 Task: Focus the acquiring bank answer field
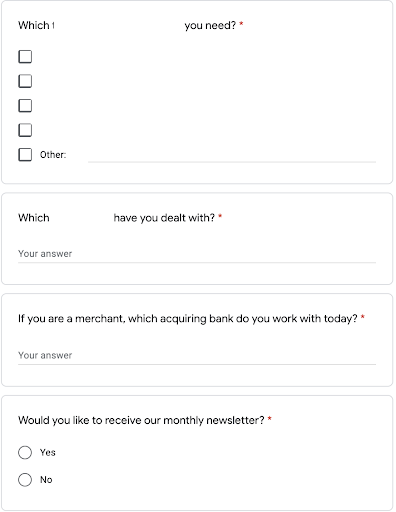[197, 356]
